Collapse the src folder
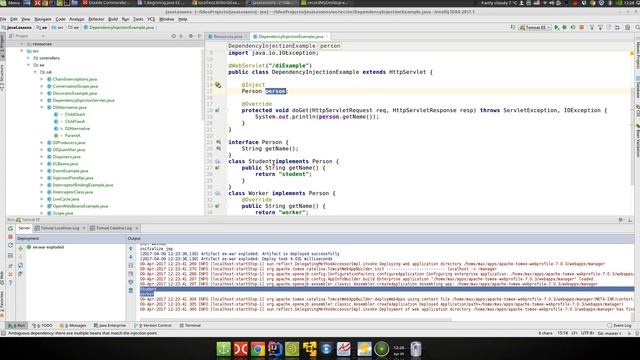This screenshot has width=640, height=360. coord(22,51)
